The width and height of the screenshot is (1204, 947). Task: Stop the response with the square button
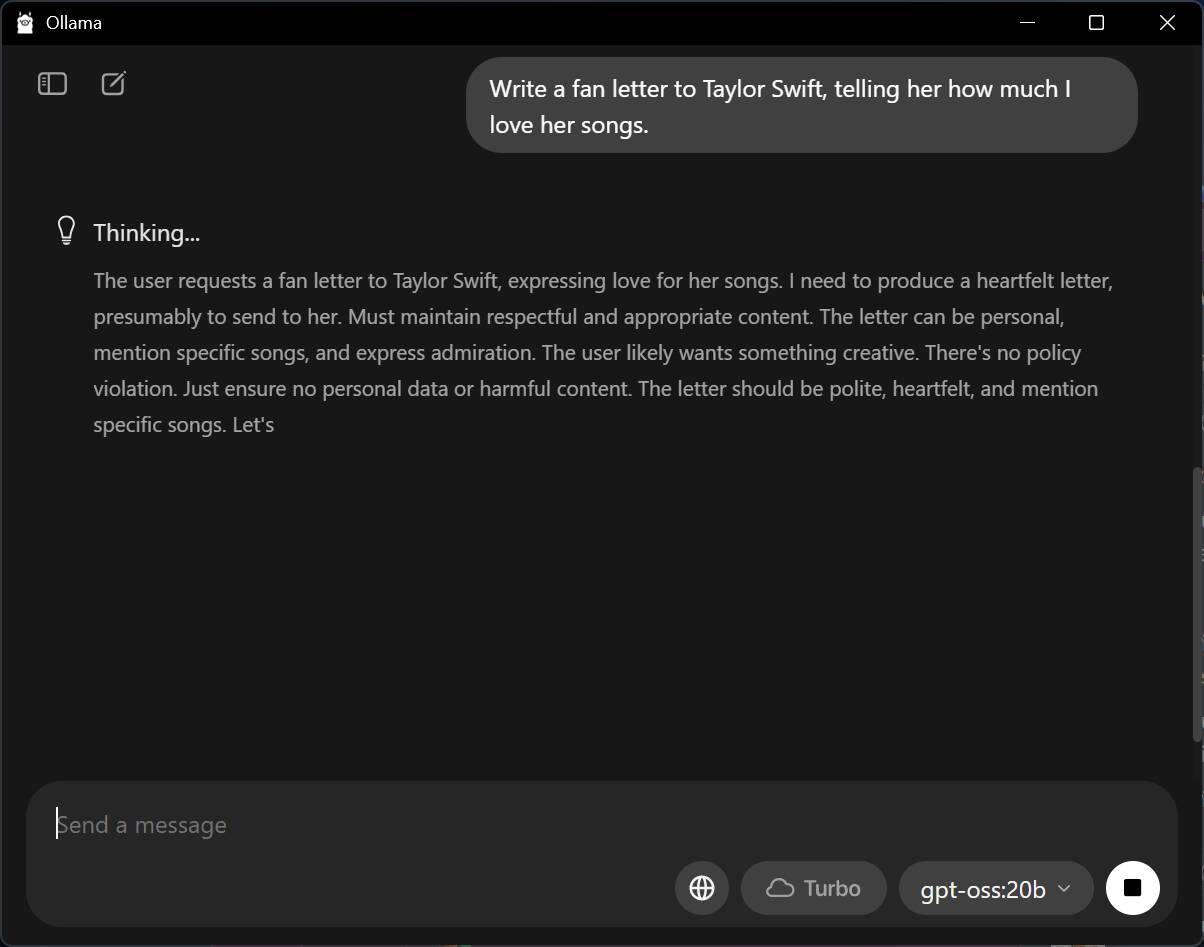[1132, 888]
